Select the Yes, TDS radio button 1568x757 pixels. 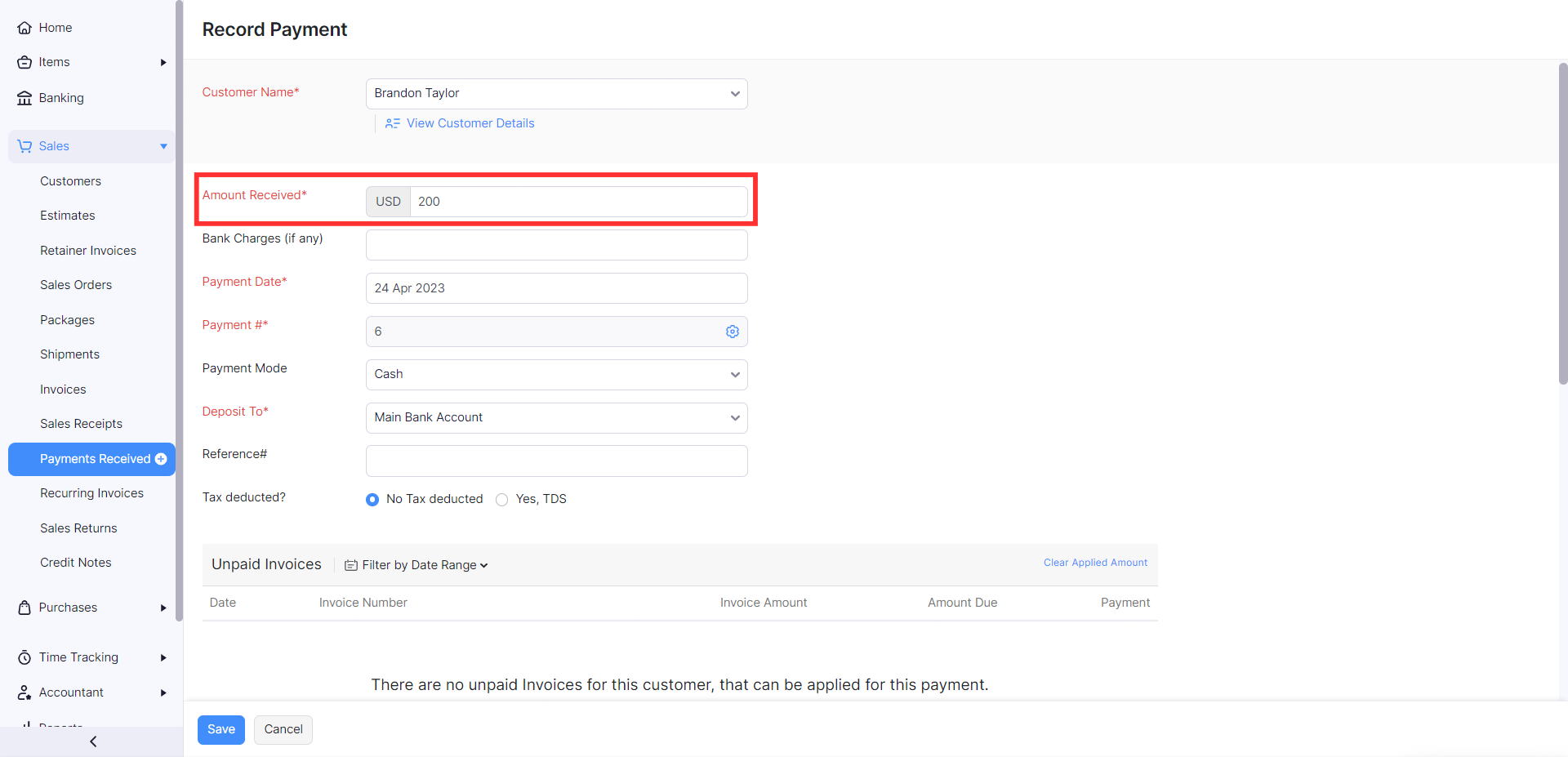(502, 500)
